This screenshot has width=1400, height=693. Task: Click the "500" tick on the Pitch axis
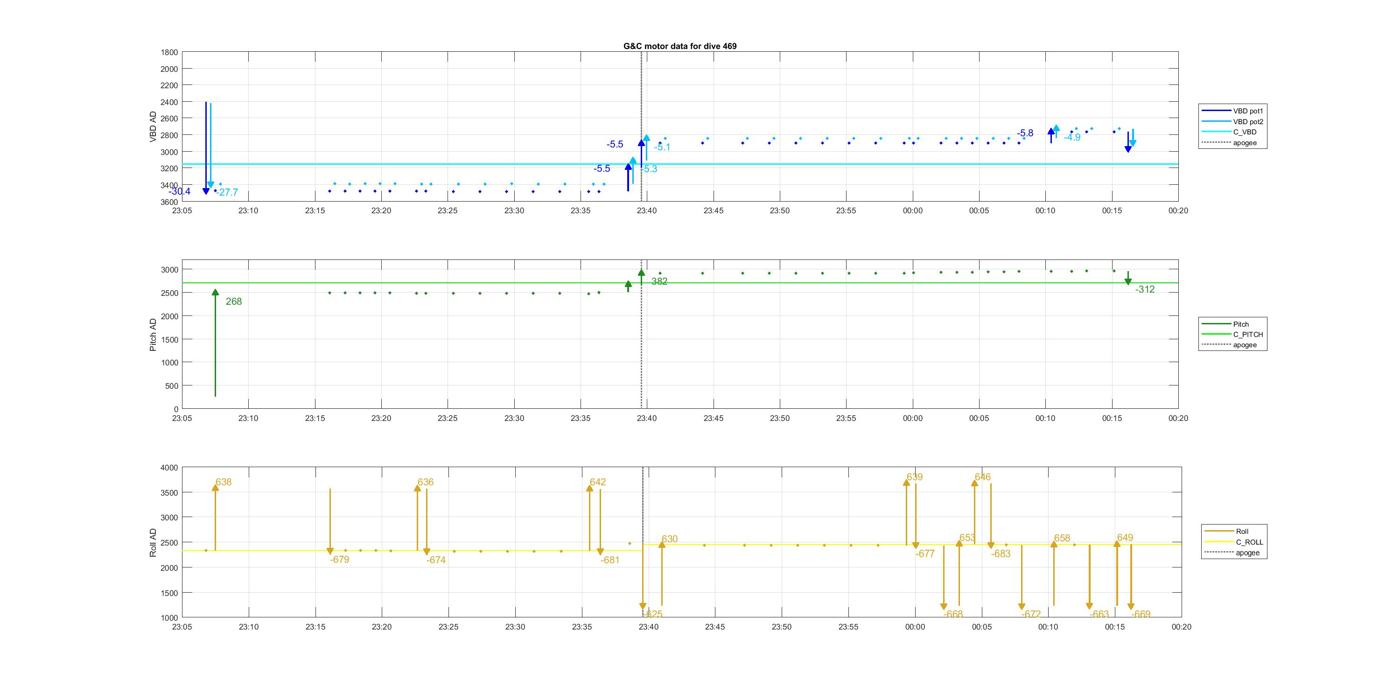pos(171,386)
